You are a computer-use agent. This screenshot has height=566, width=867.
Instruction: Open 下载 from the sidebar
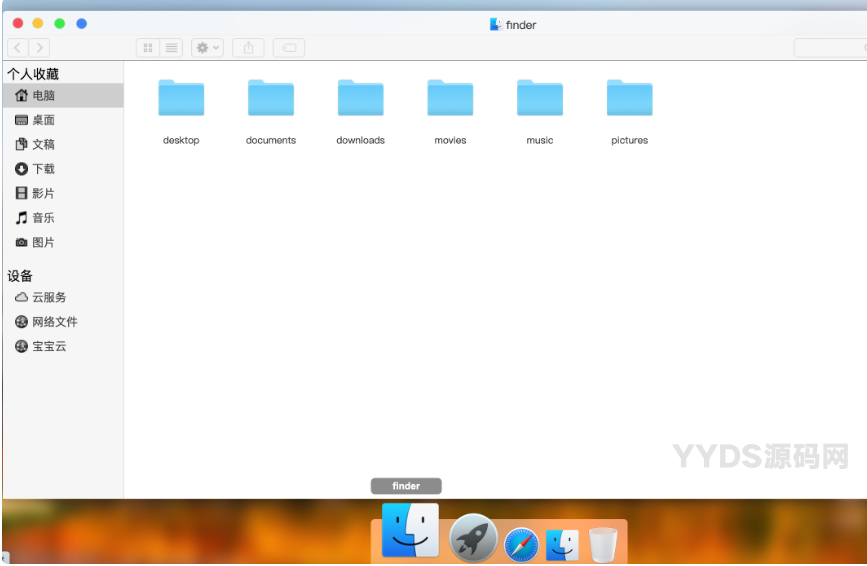click(x=43, y=169)
